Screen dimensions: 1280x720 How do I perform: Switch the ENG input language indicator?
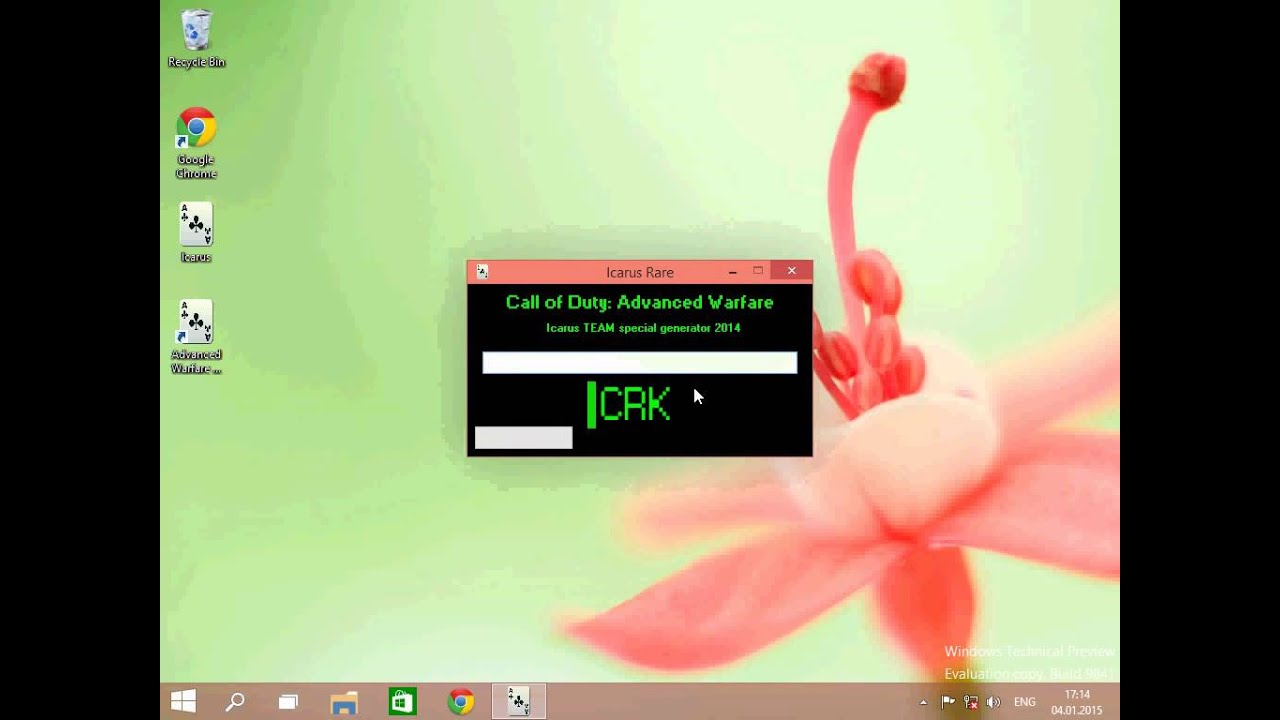(1025, 702)
